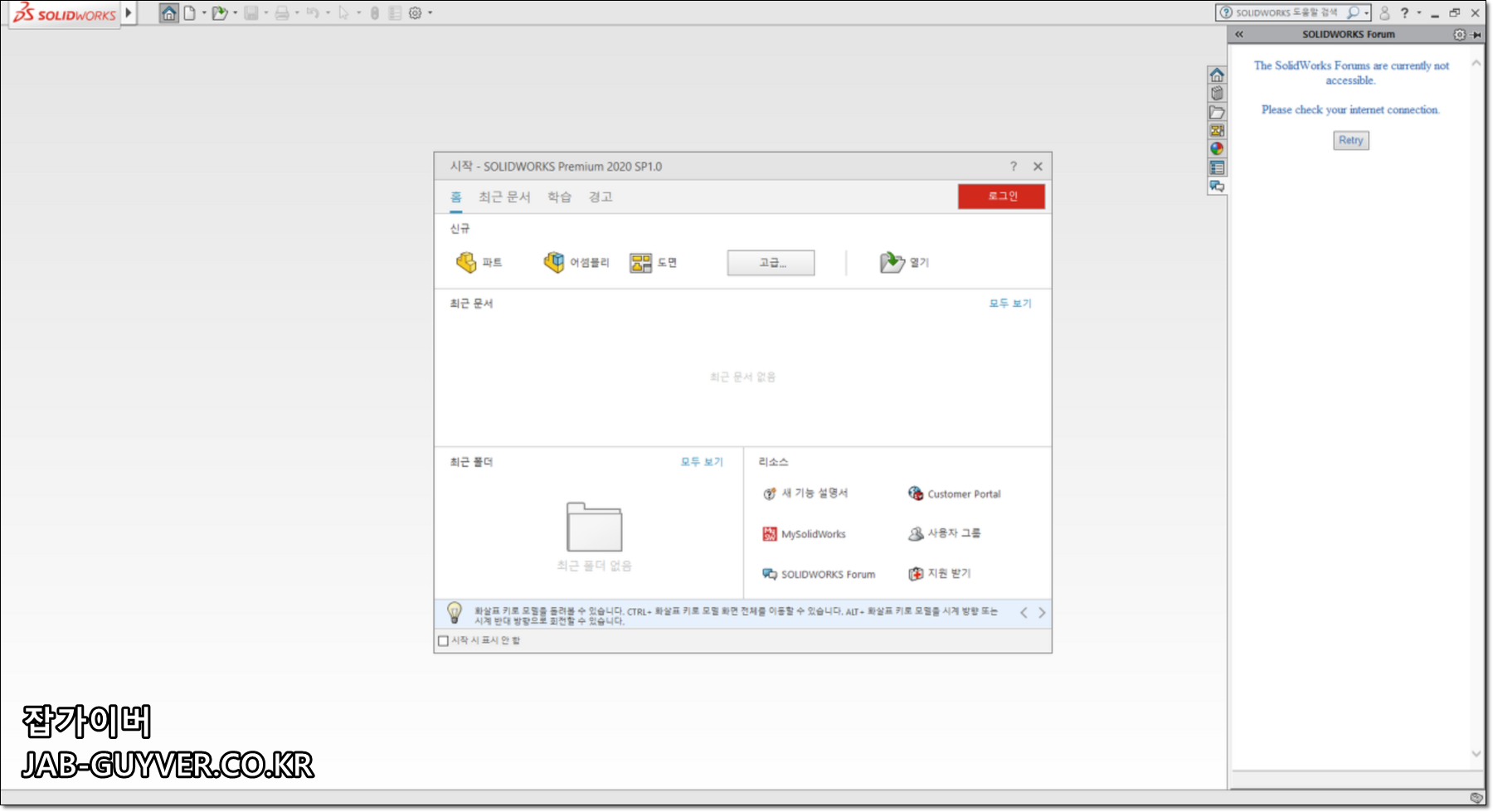Click the Options gear icon in top toolbar
Screen dimensions: 1493x812
(x=416, y=13)
